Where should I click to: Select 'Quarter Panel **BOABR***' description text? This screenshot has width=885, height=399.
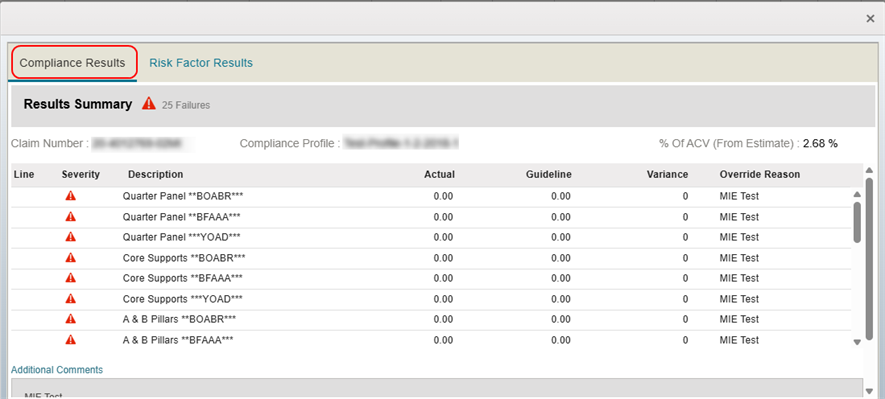click(x=183, y=196)
